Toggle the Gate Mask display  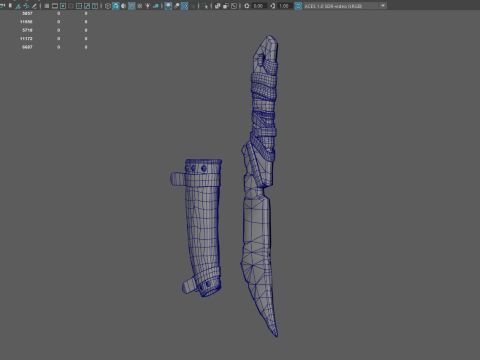(71, 6)
